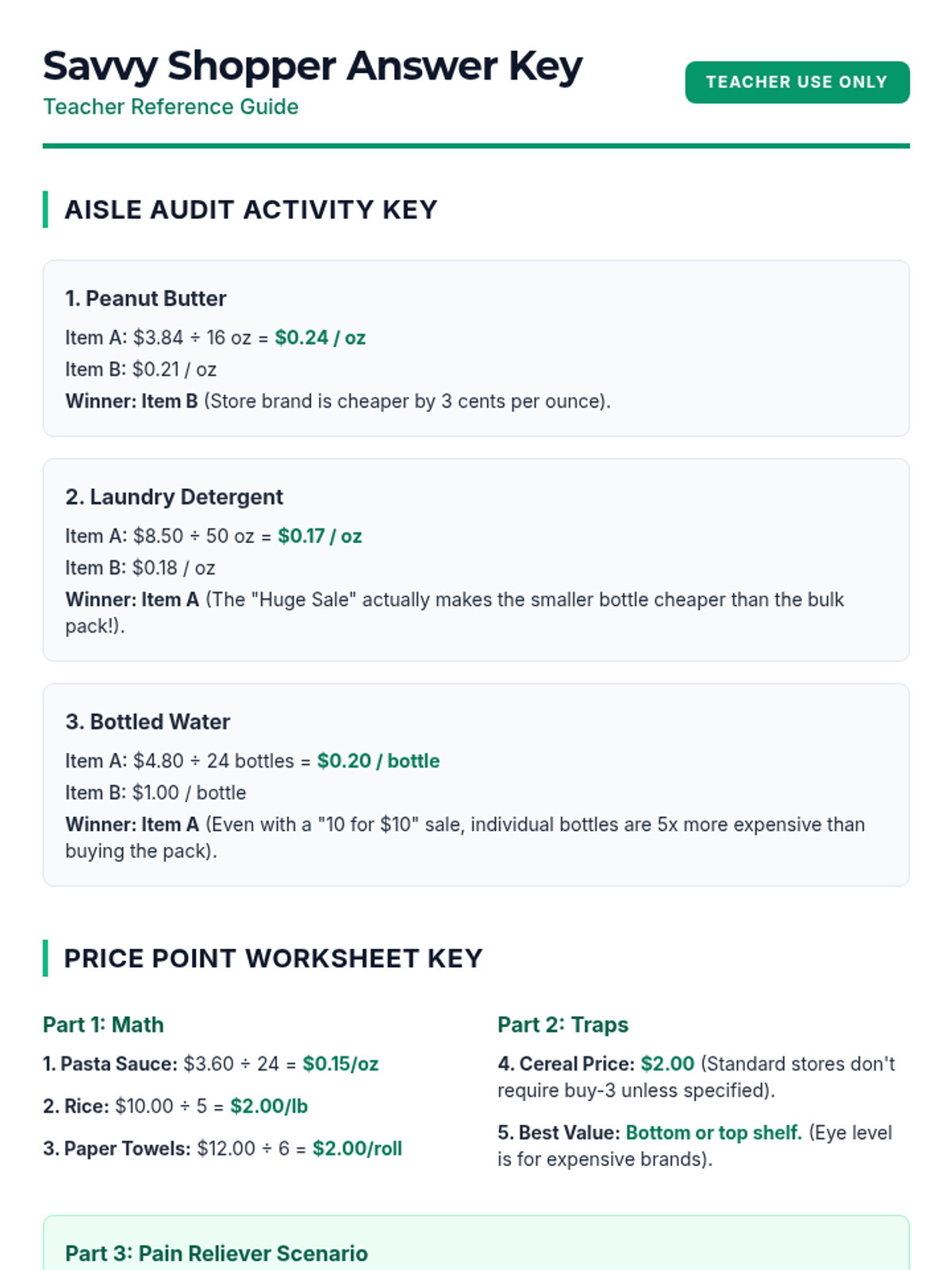Click the Paper Towels $2.00/roll answer
Viewport: 952px width, 1270px height.
tap(358, 1149)
